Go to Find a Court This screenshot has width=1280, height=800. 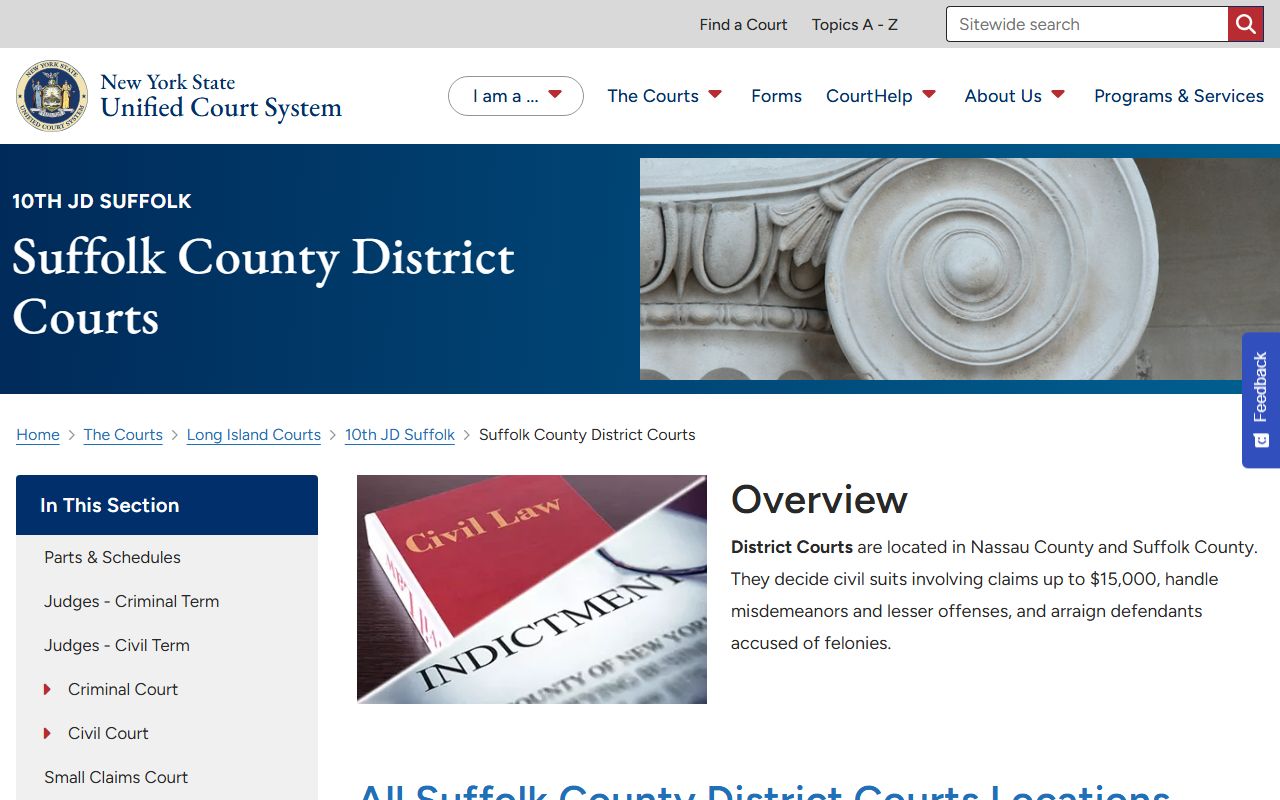[x=743, y=24]
